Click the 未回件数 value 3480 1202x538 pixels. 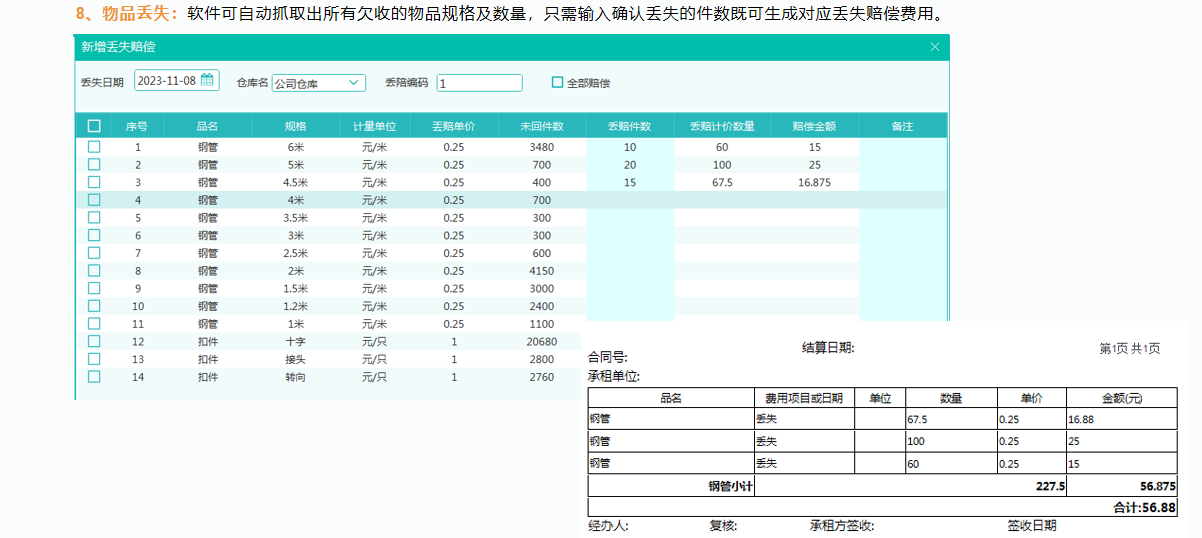click(x=541, y=147)
